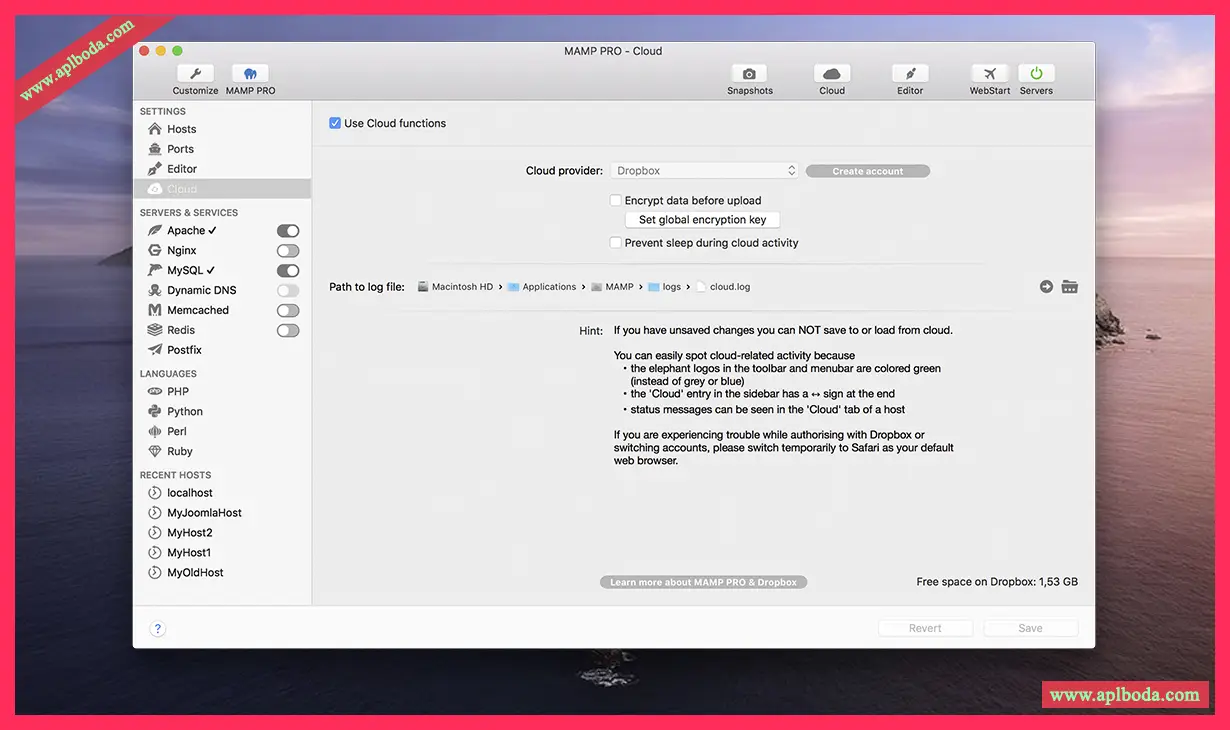Screen dimensions: 1230x730
Task: Click the MAMP PRO elephant icon
Action: coord(250,74)
